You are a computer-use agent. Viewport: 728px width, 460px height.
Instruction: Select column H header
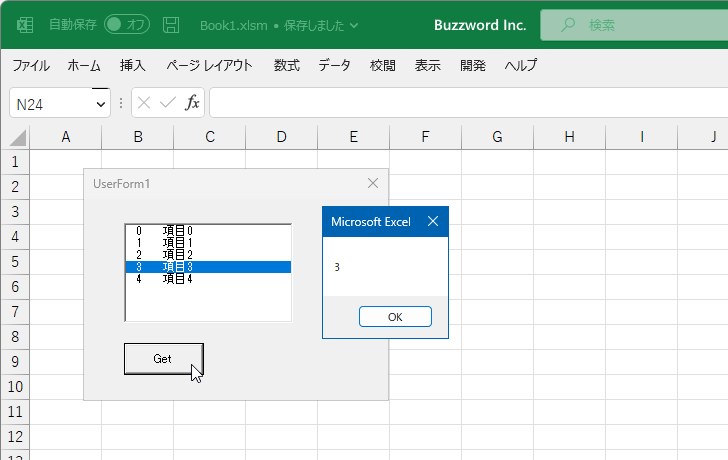tap(570, 137)
